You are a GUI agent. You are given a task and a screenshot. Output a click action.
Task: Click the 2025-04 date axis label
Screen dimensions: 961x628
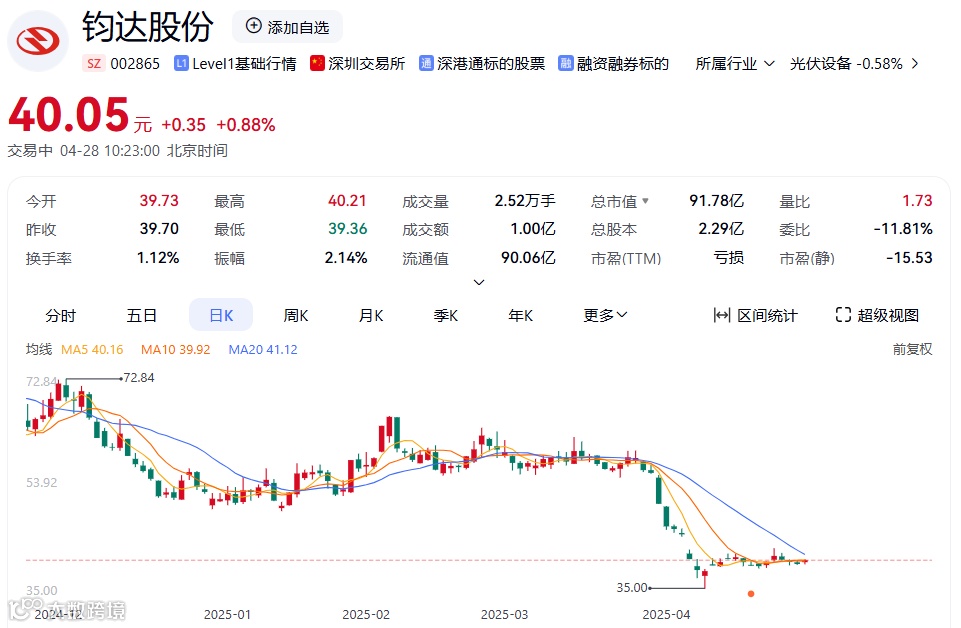[x=666, y=614]
